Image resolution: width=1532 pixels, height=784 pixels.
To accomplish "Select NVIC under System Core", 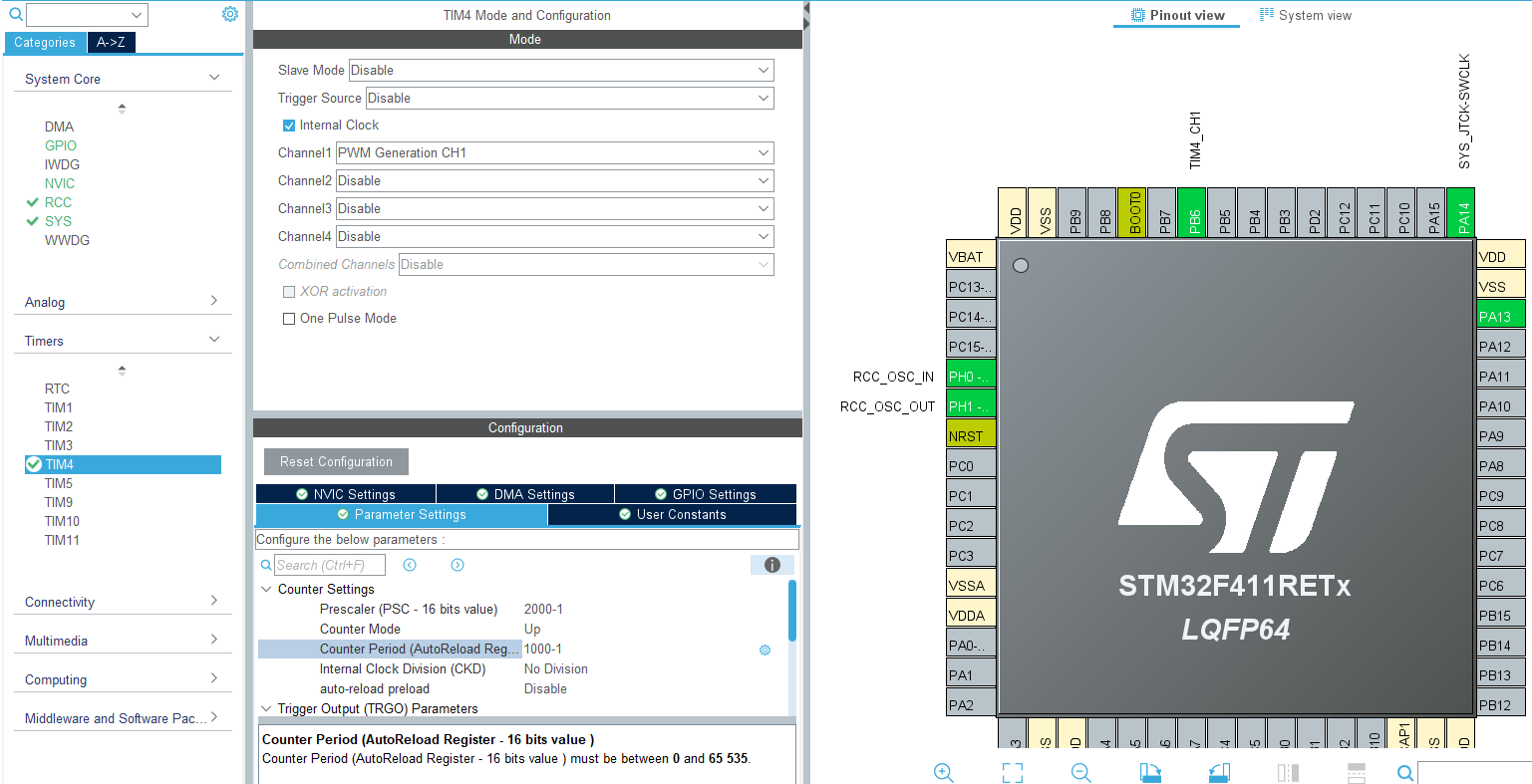I will pyautogui.click(x=60, y=183).
